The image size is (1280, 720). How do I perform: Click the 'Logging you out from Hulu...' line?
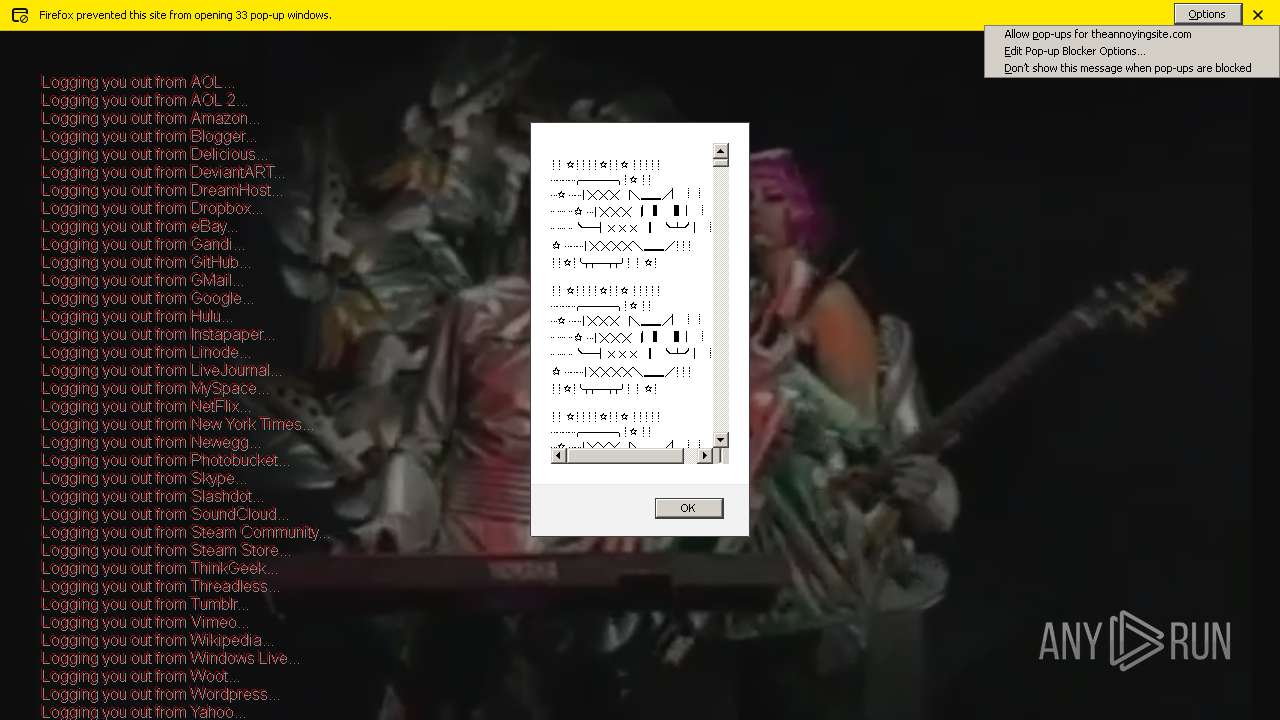137,316
